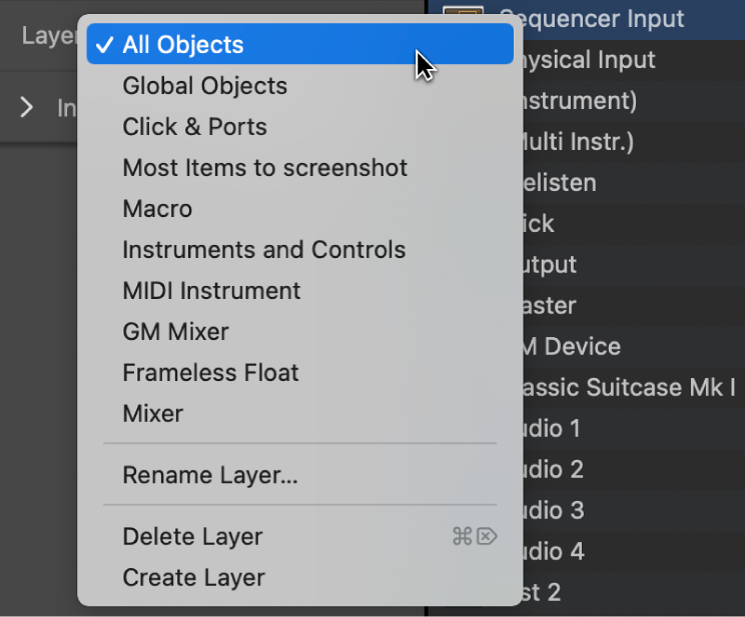745x617 pixels.
Task: Click Create Layer in the menu
Action: coord(193,578)
